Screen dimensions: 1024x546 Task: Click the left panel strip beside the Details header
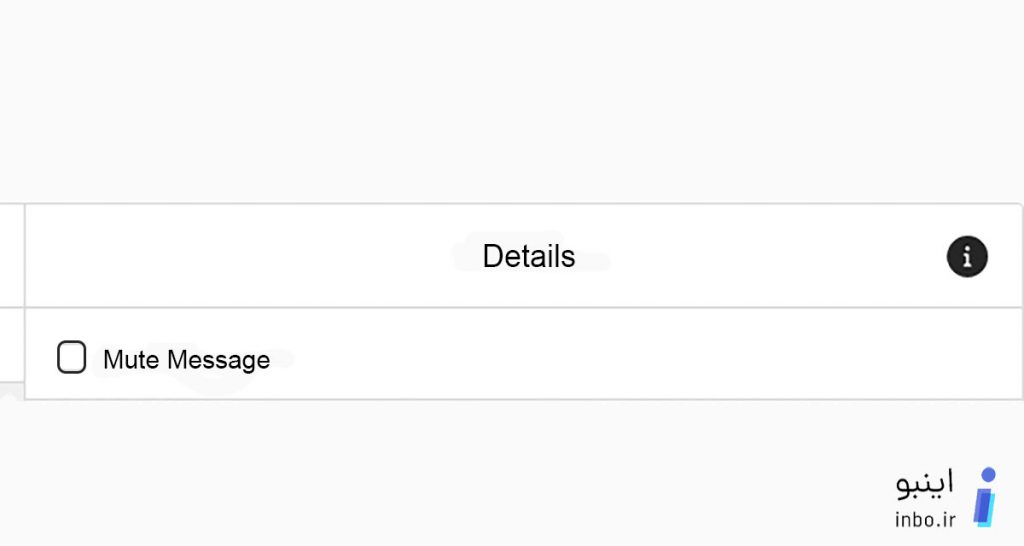[12, 255]
